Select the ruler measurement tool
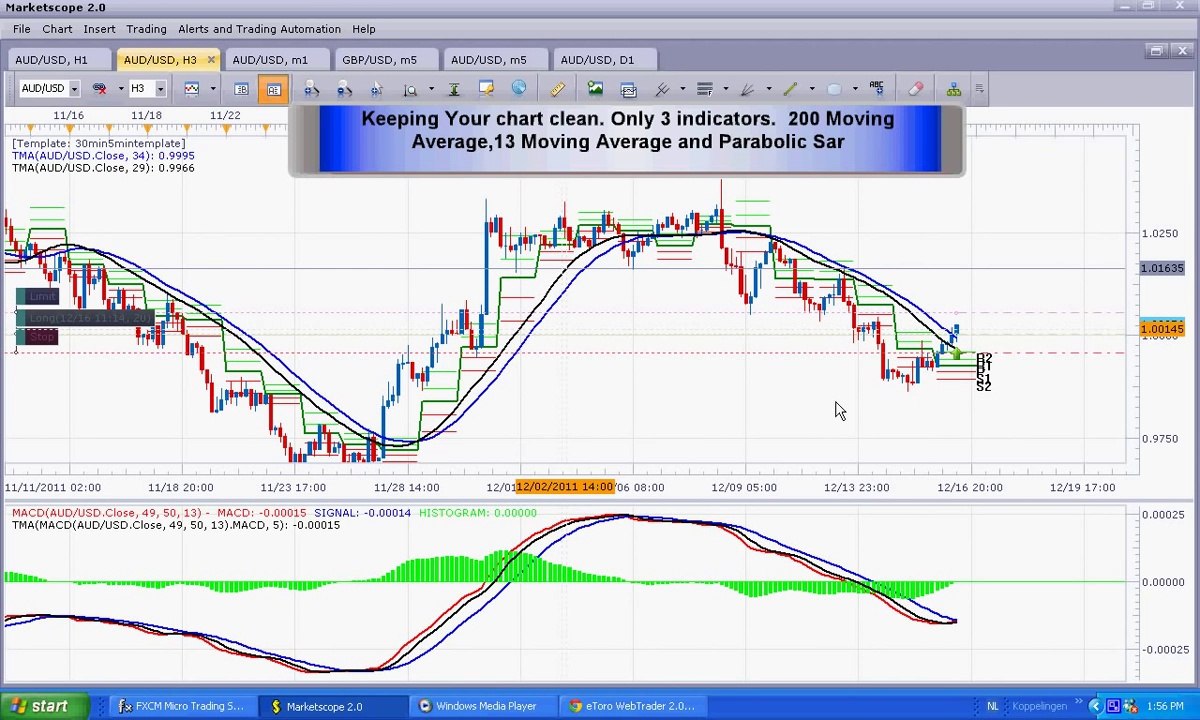Image resolution: width=1200 pixels, height=720 pixels. pyautogui.click(x=558, y=89)
